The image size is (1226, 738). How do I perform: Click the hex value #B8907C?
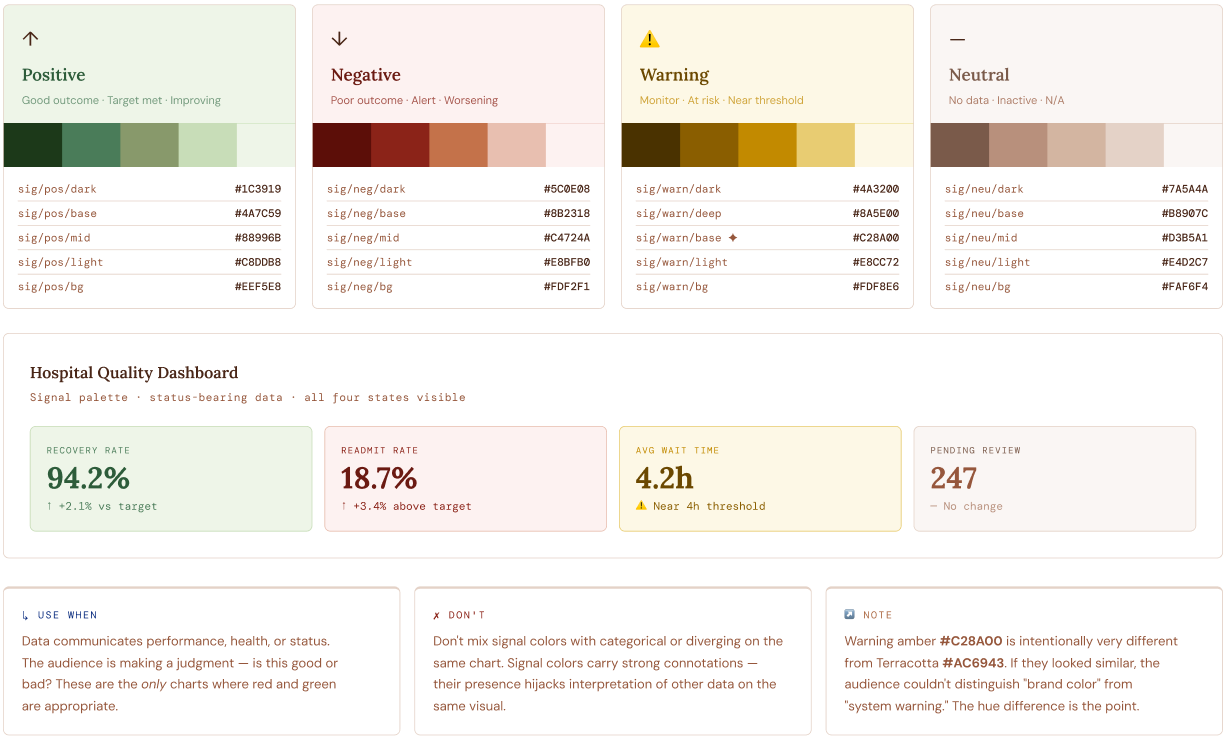coord(1185,213)
